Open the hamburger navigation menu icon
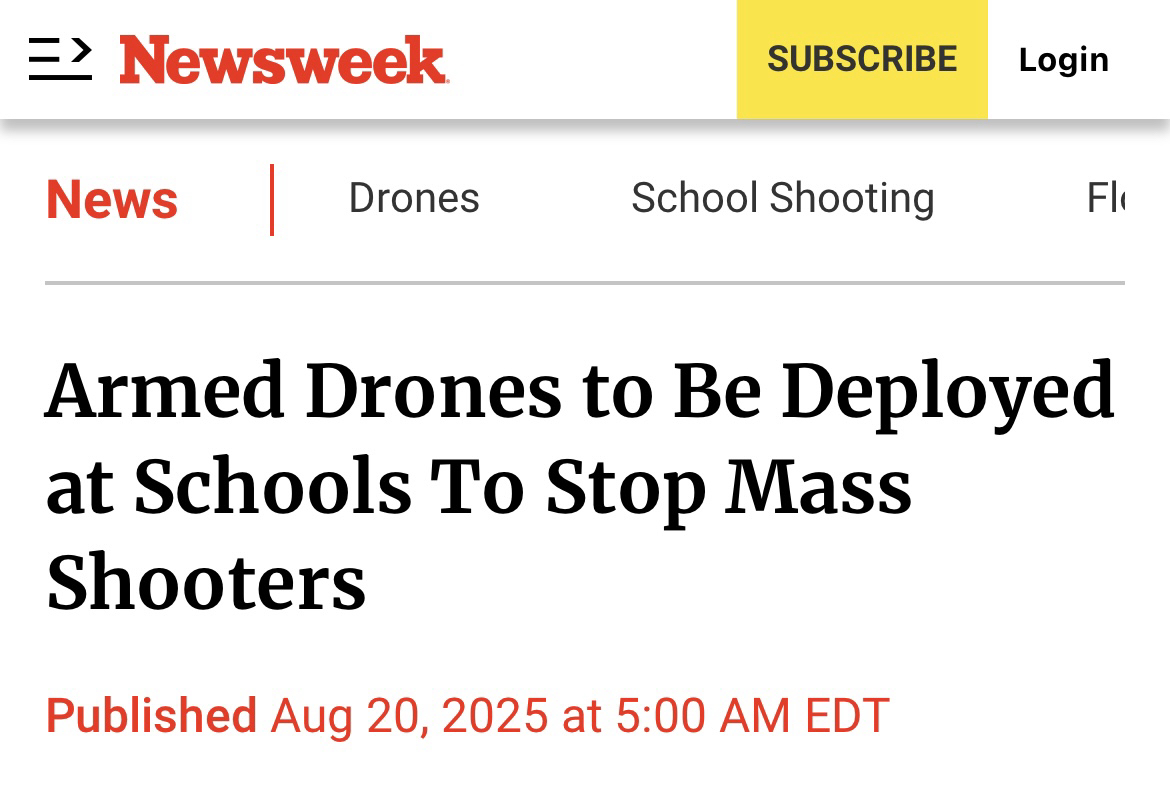The width and height of the screenshot is (1170, 803). (60, 58)
